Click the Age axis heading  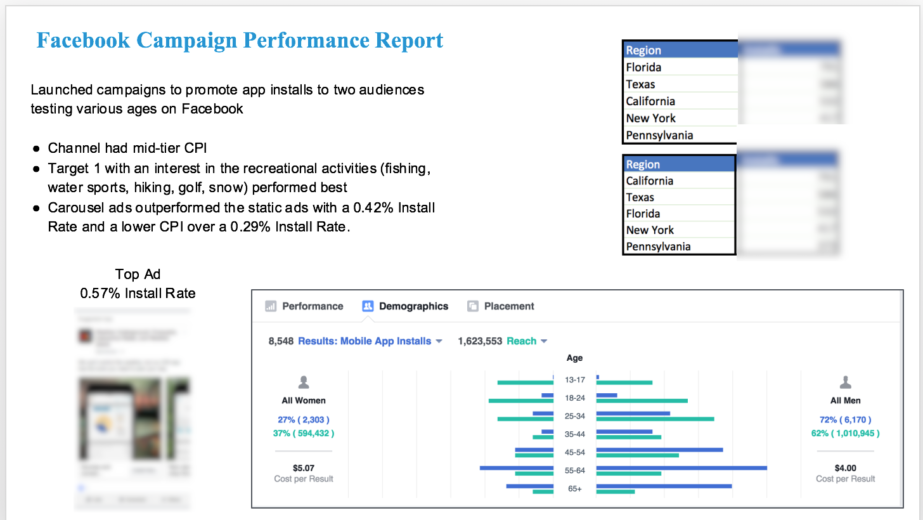[575, 358]
